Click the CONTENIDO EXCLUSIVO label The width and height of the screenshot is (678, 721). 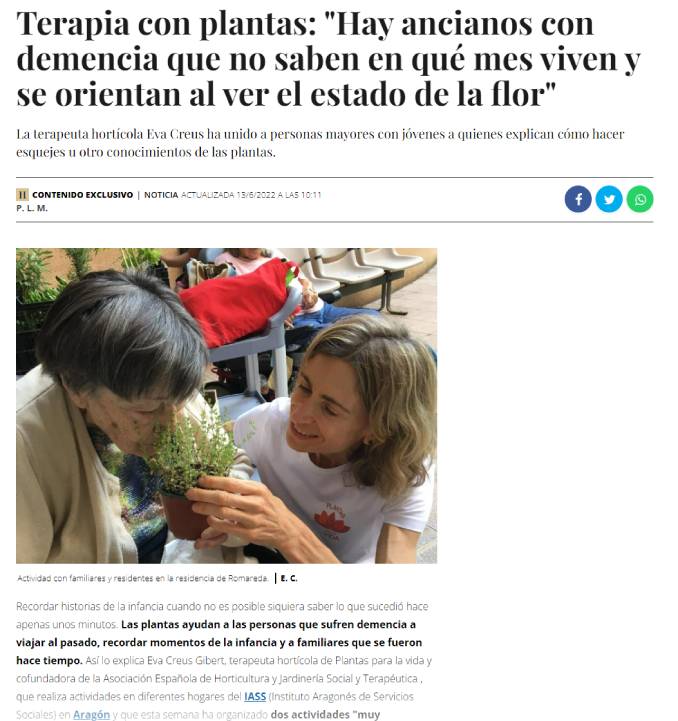point(82,195)
